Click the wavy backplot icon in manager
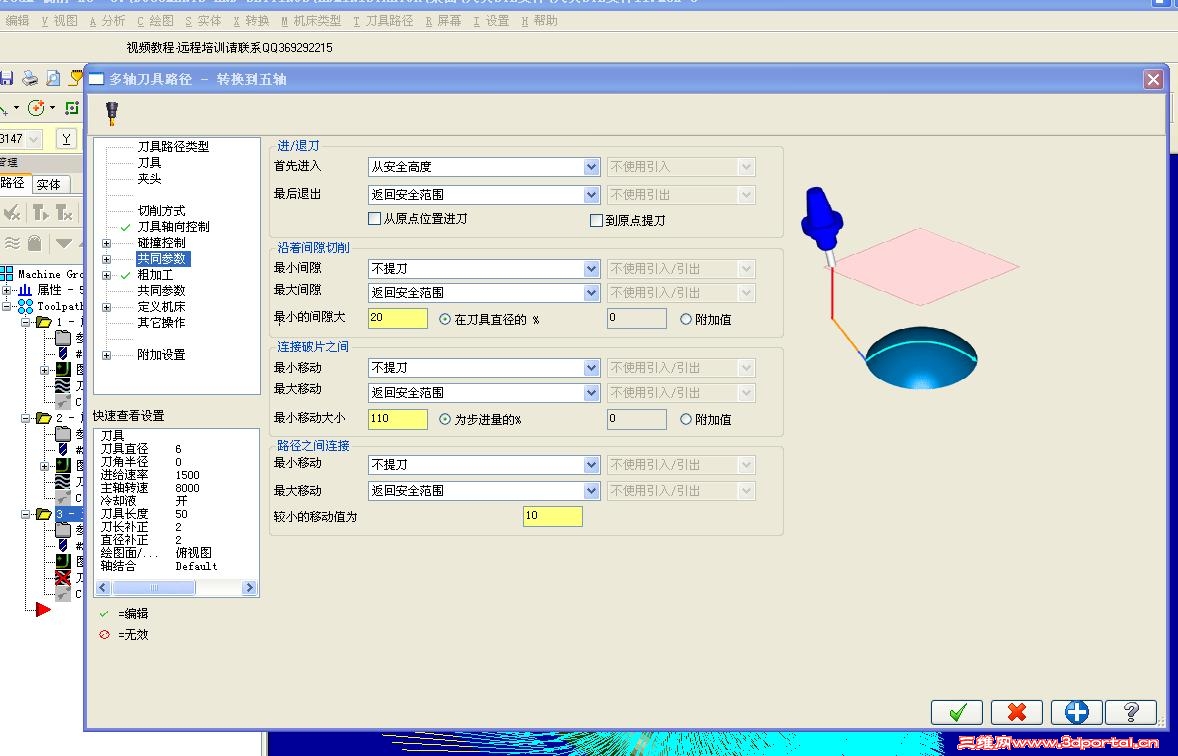Image resolution: width=1178 pixels, height=756 pixels. pyautogui.click(x=12, y=243)
